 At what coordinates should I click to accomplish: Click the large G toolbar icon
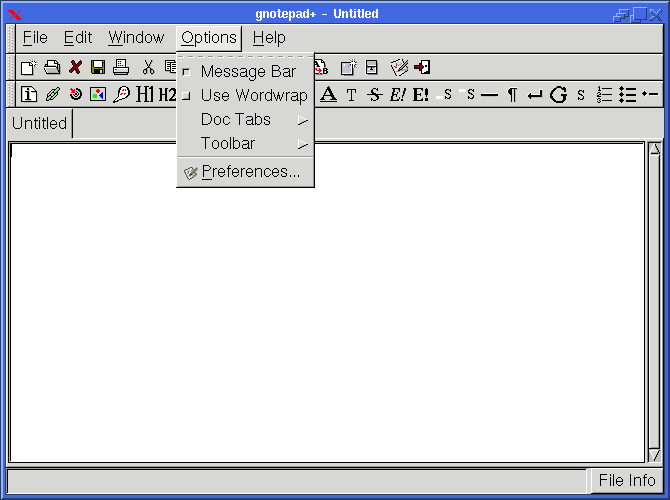[558, 95]
